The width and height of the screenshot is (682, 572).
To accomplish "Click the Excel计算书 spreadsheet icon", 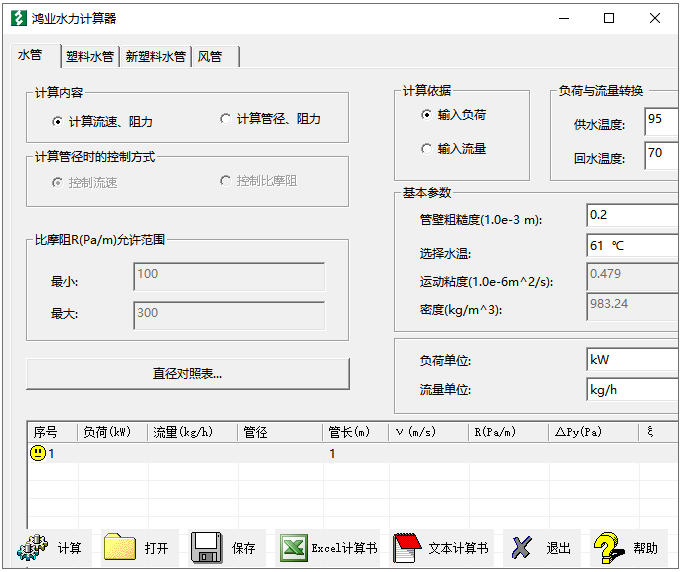I will (x=293, y=547).
